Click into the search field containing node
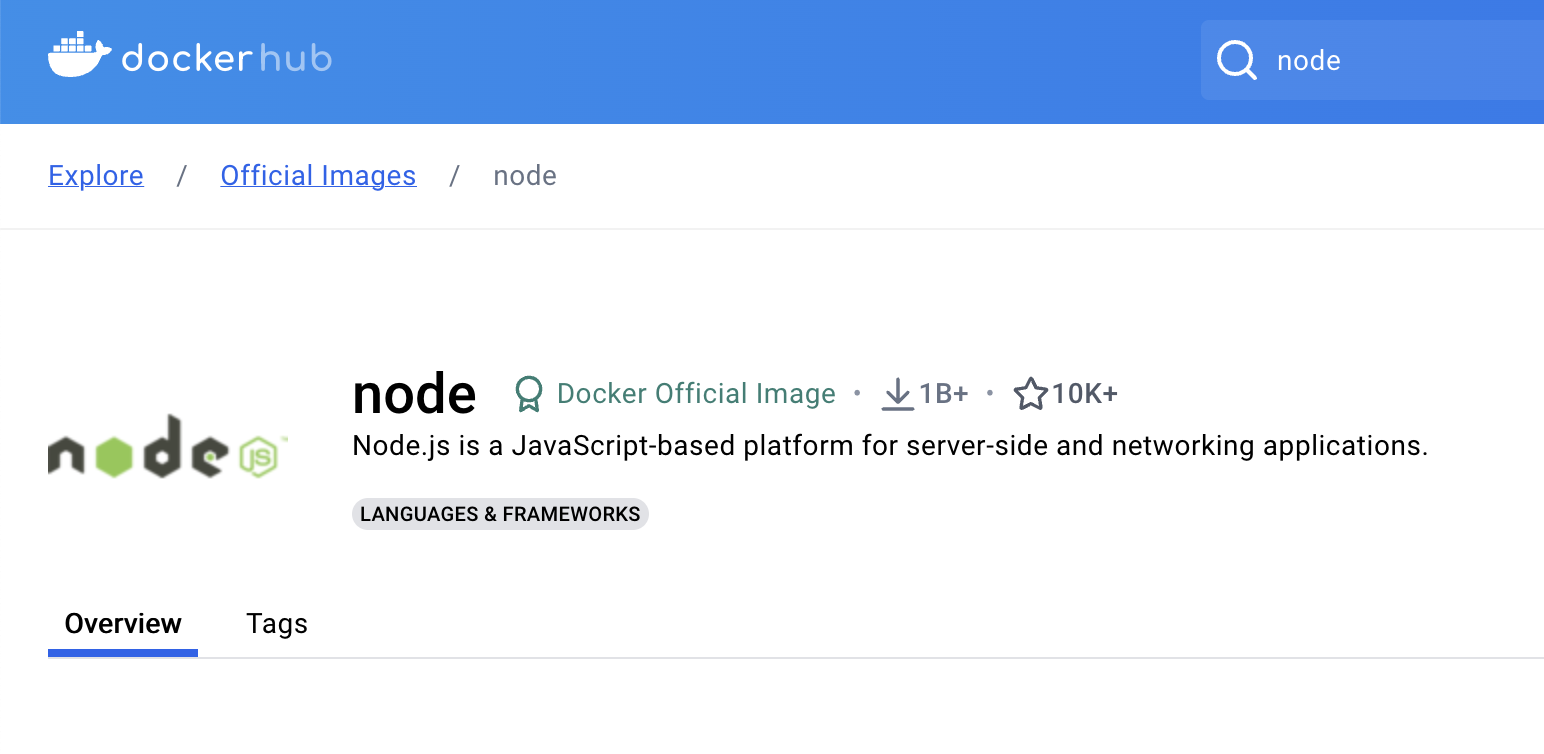Image resolution: width=1544 pixels, height=754 pixels. [x=1372, y=60]
